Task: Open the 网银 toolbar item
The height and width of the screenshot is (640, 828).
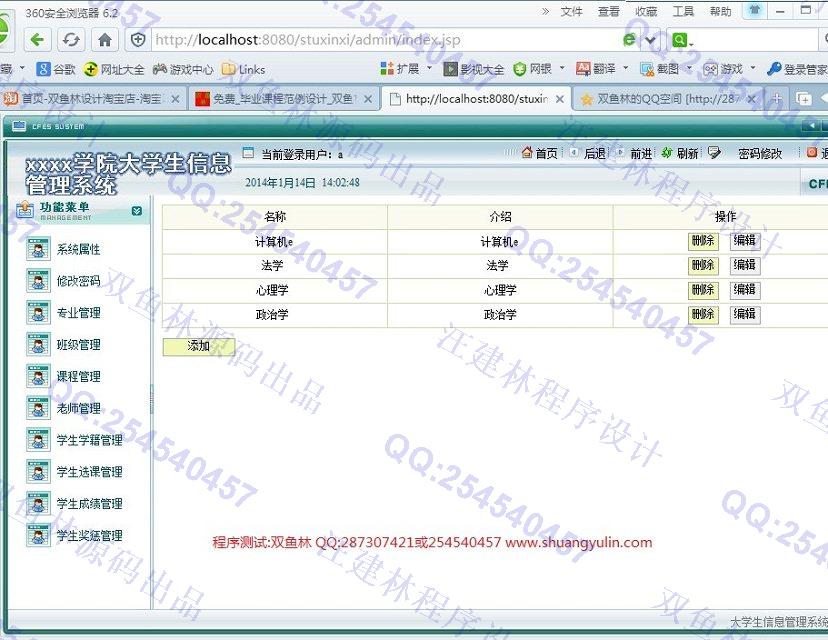Action: tap(532, 69)
